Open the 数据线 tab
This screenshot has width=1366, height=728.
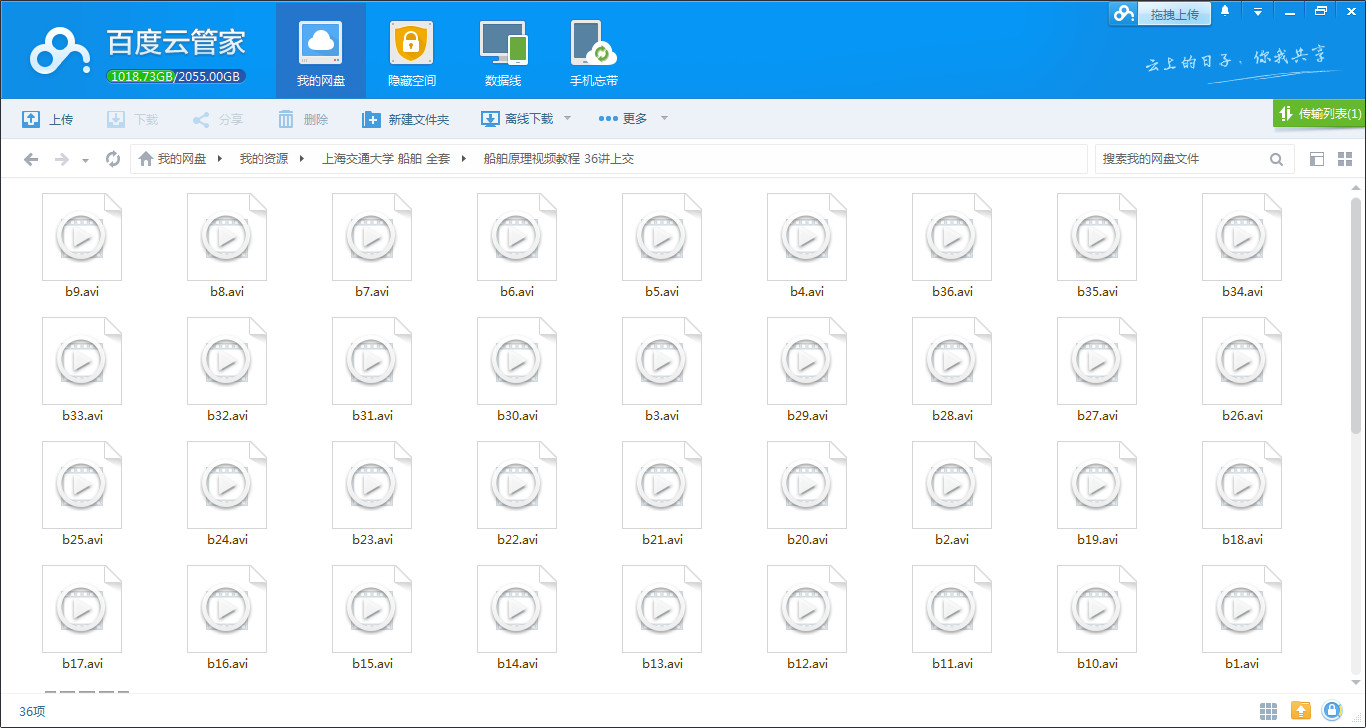pyautogui.click(x=503, y=51)
